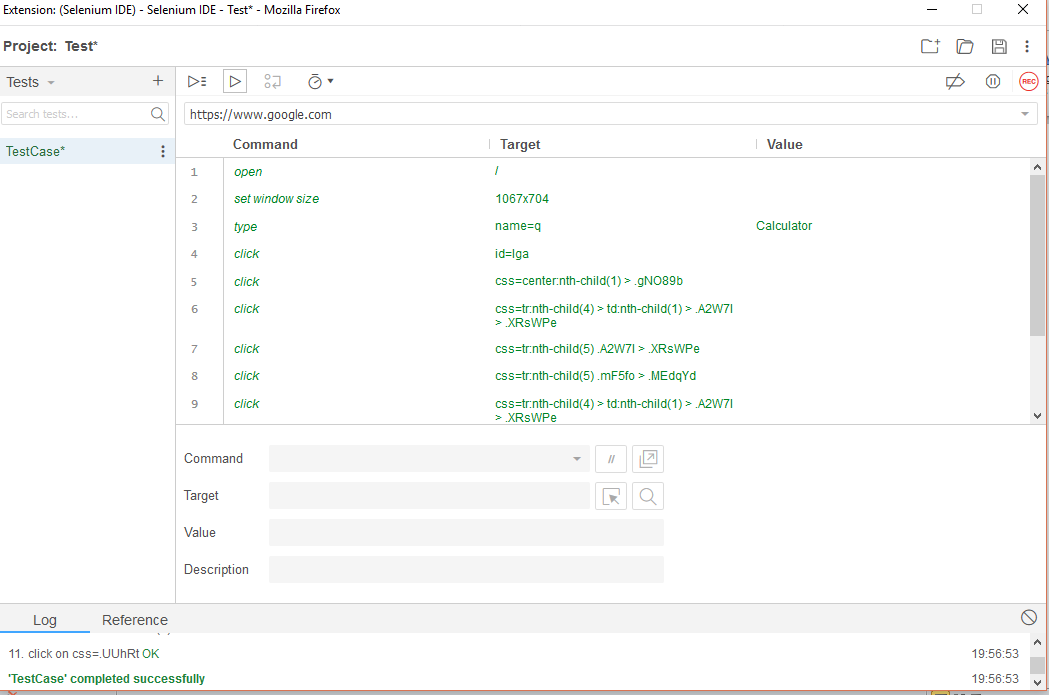Switch to the Log tab
Screen dimensions: 1049x695
pos(45,620)
